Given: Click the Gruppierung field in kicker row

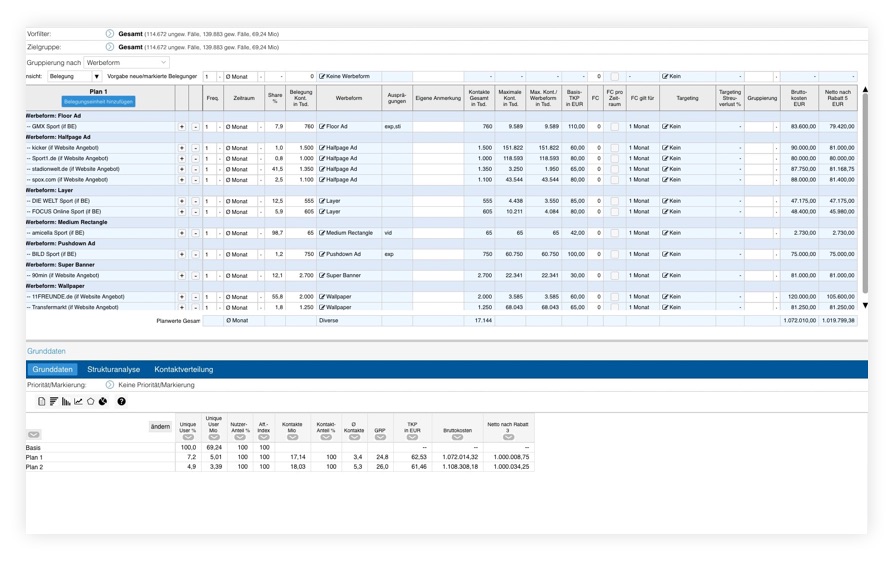Looking at the screenshot, I should point(760,148).
